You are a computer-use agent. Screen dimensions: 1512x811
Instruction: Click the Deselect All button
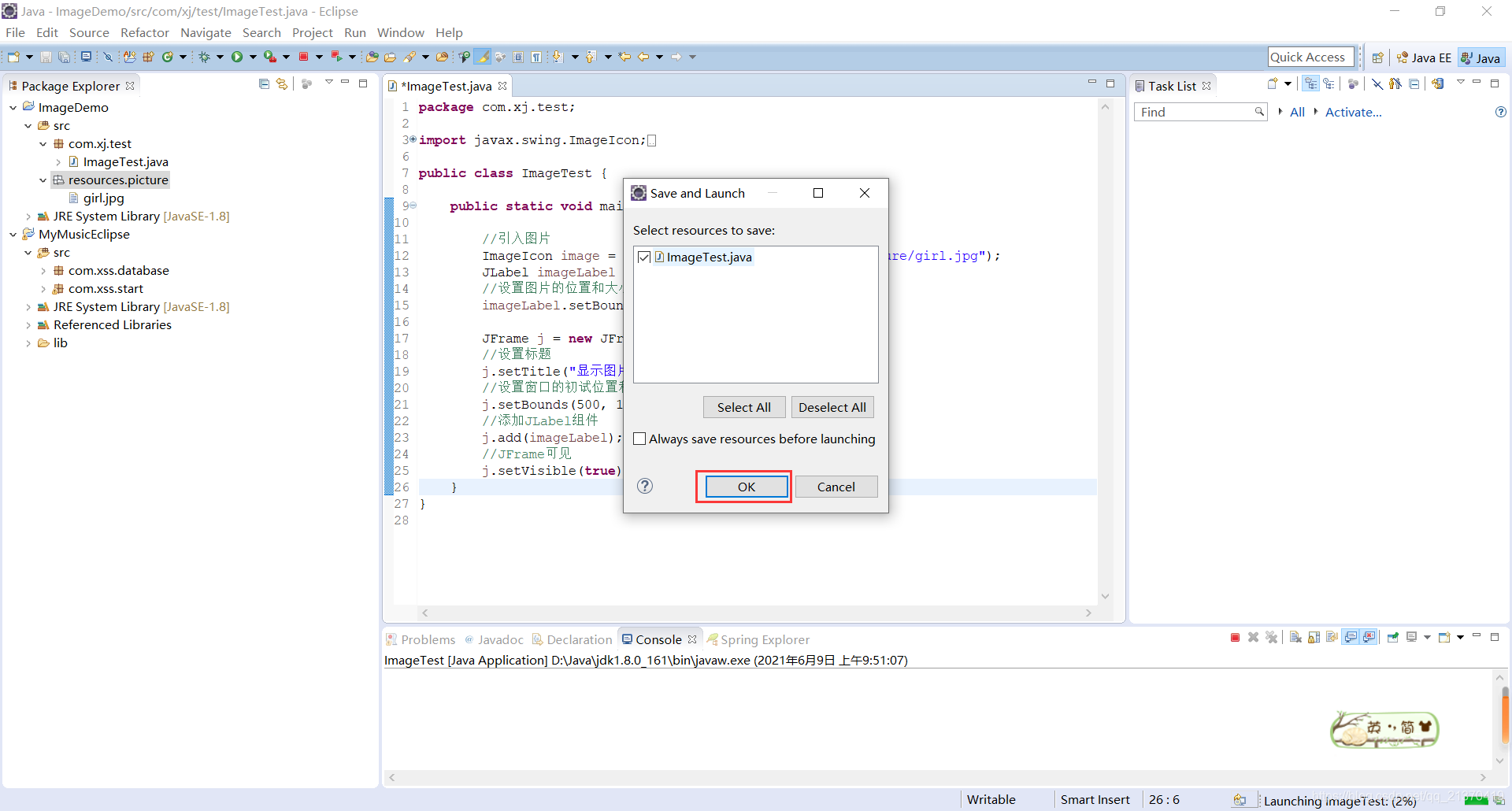(832, 407)
